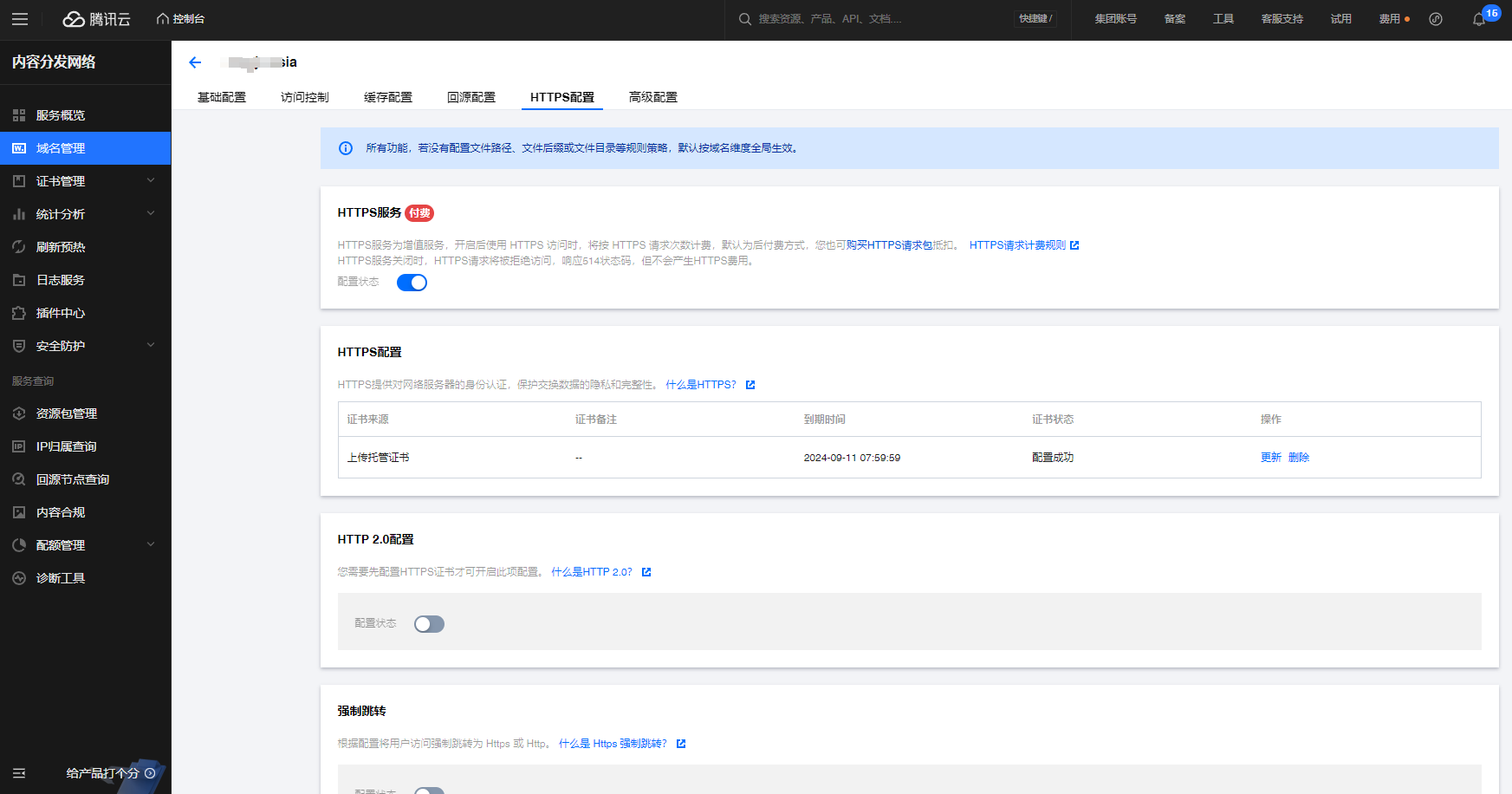Open the HTTPS请求计费规则 link
Screen dimensions: 1512x794
coord(1017,245)
